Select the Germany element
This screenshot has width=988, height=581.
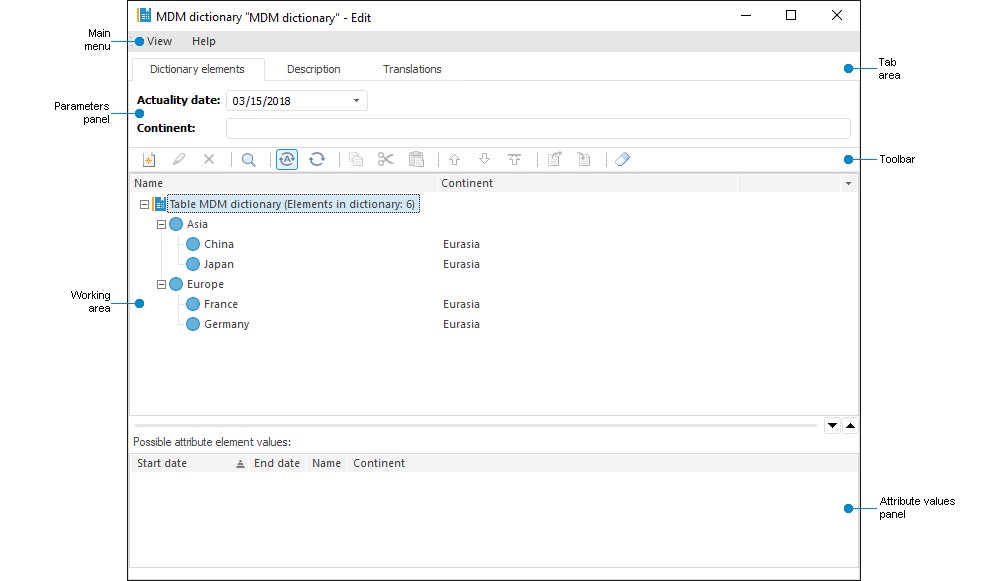click(x=227, y=324)
